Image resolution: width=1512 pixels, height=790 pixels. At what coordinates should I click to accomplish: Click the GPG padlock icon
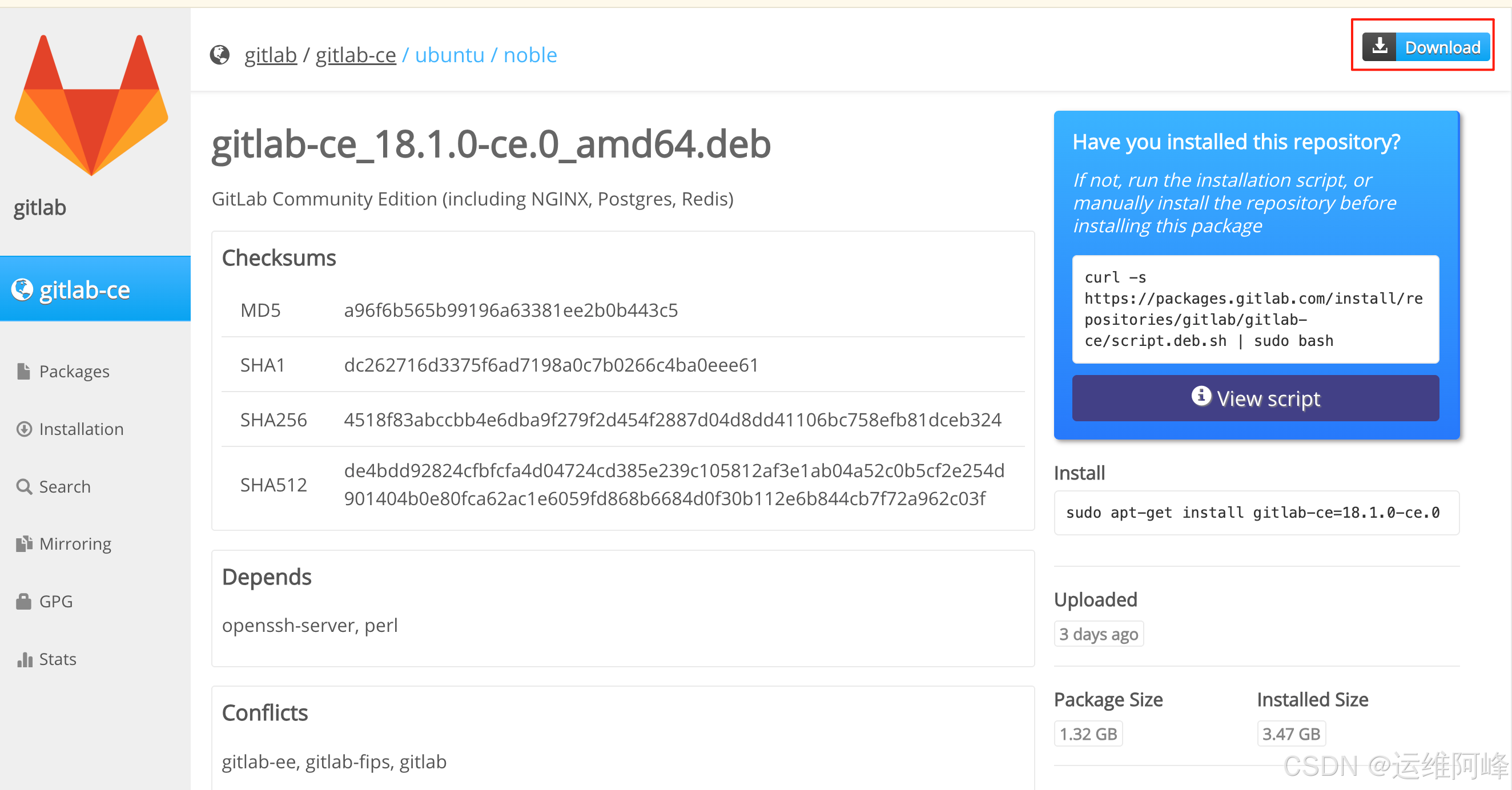[x=23, y=600]
